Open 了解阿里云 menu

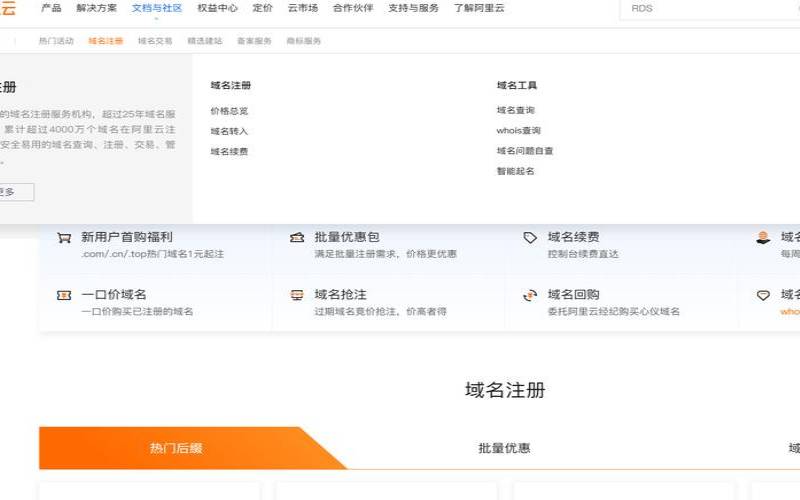point(479,8)
